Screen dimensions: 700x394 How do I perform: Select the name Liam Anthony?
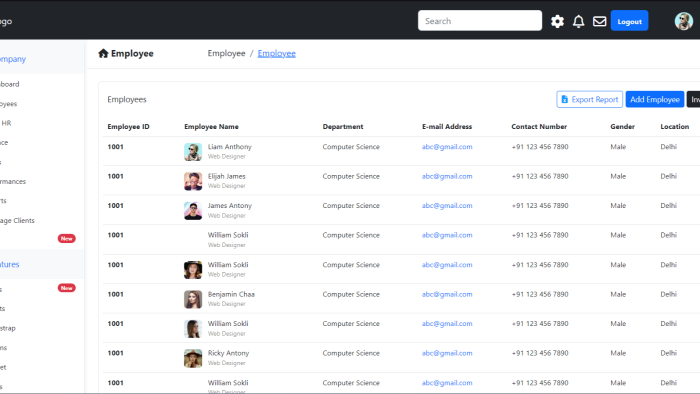229,147
